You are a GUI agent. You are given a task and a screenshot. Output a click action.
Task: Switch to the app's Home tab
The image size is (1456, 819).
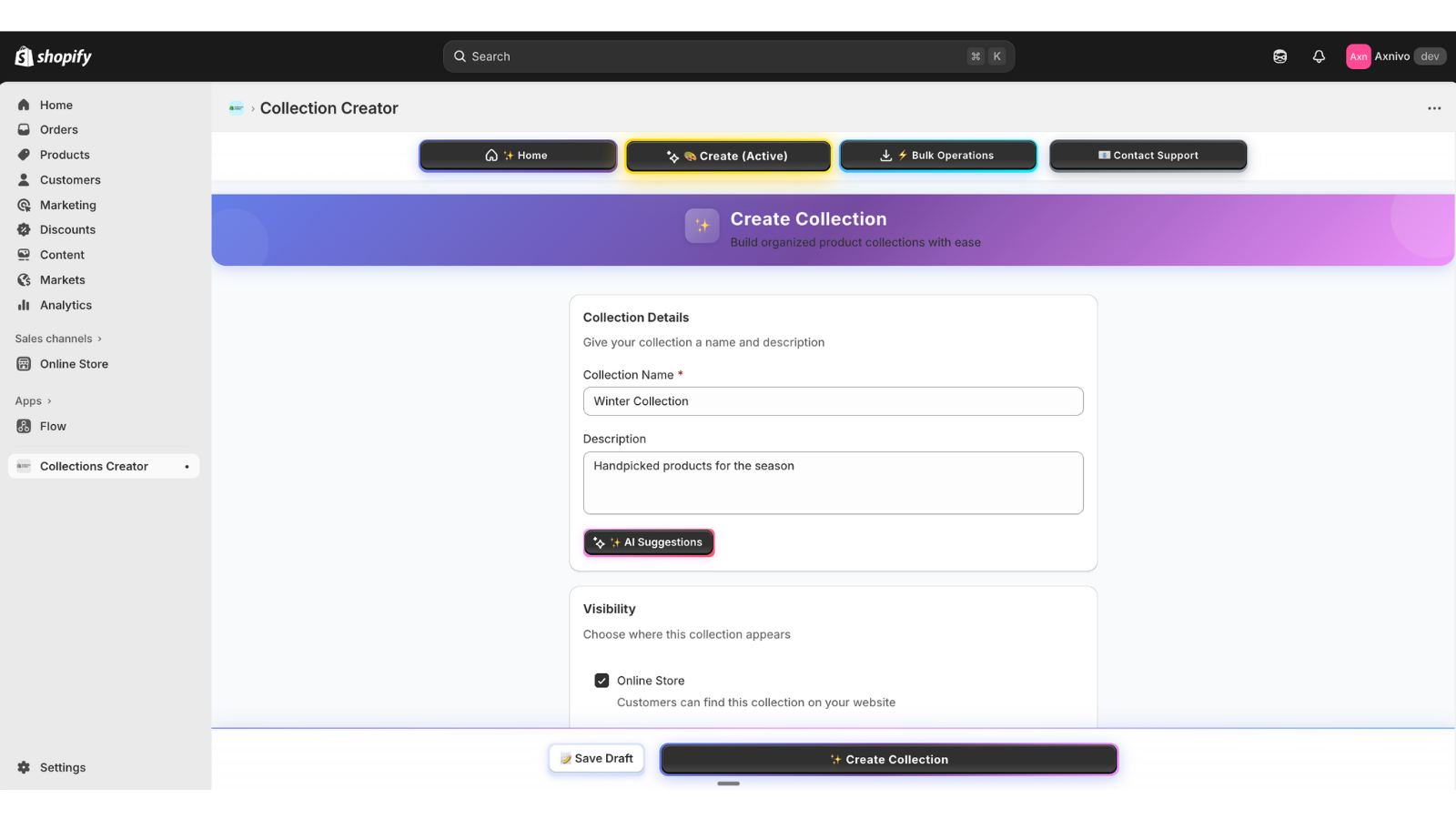tap(518, 156)
